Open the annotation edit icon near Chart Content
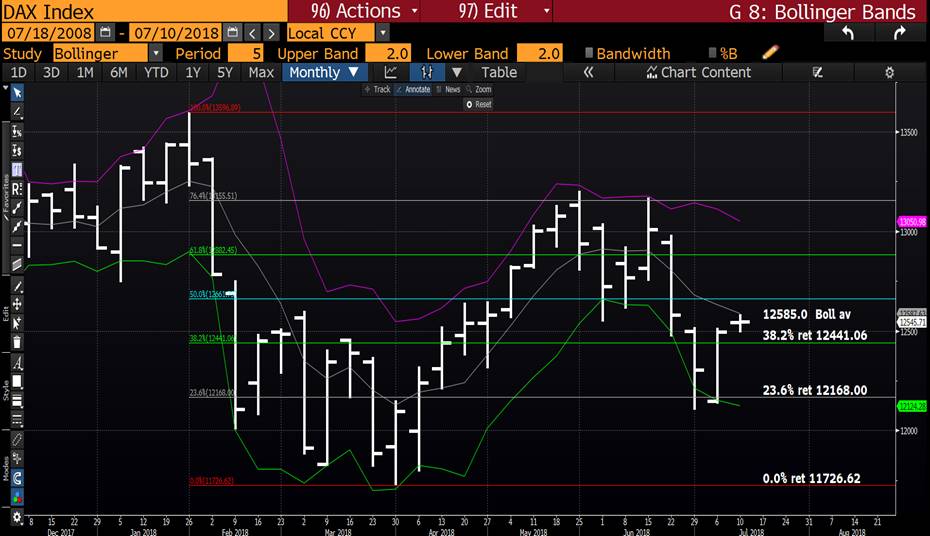This screenshot has height=536, width=930. (818, 72)
